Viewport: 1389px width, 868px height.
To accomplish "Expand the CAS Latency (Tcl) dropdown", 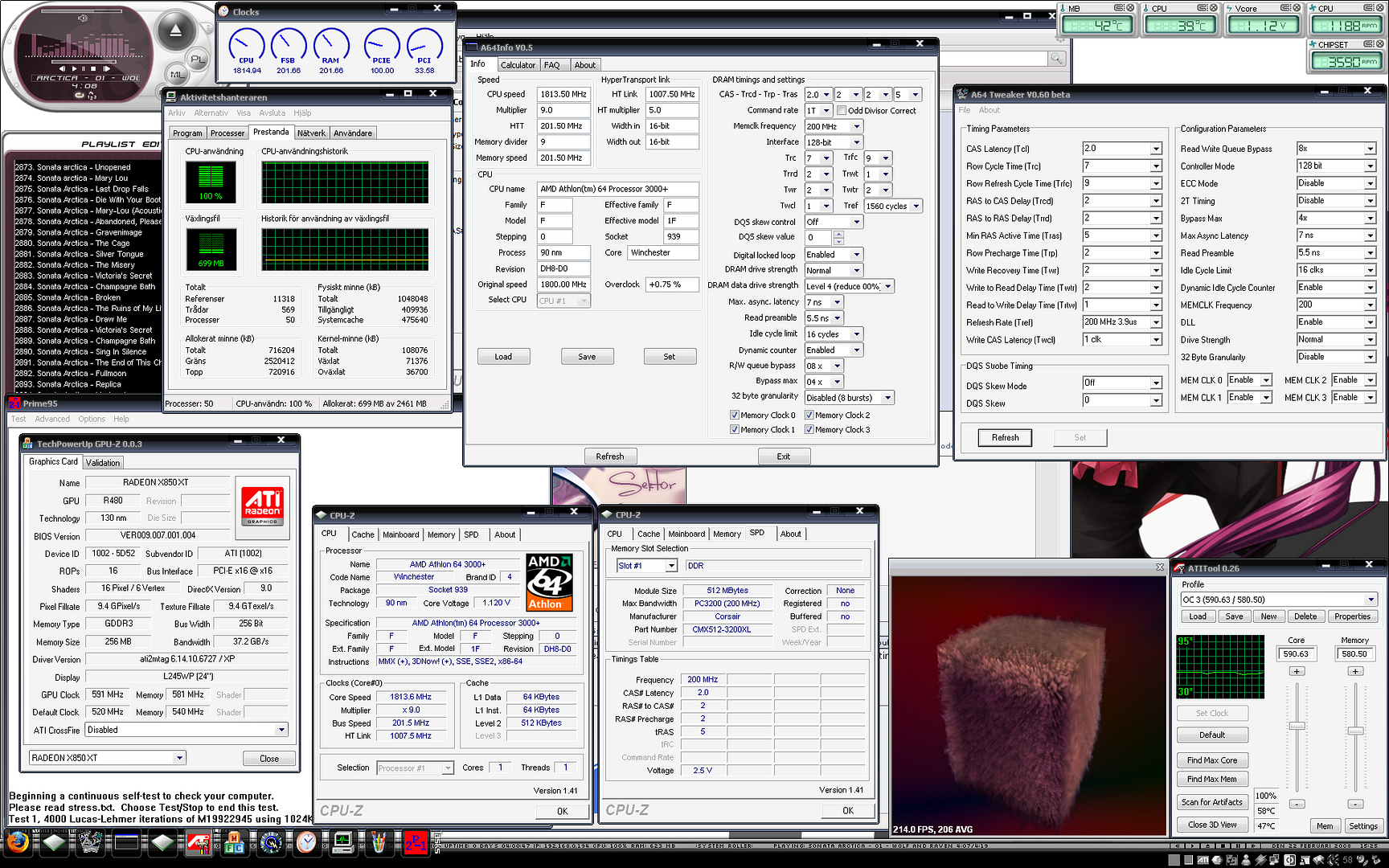I will point(1156,149).
